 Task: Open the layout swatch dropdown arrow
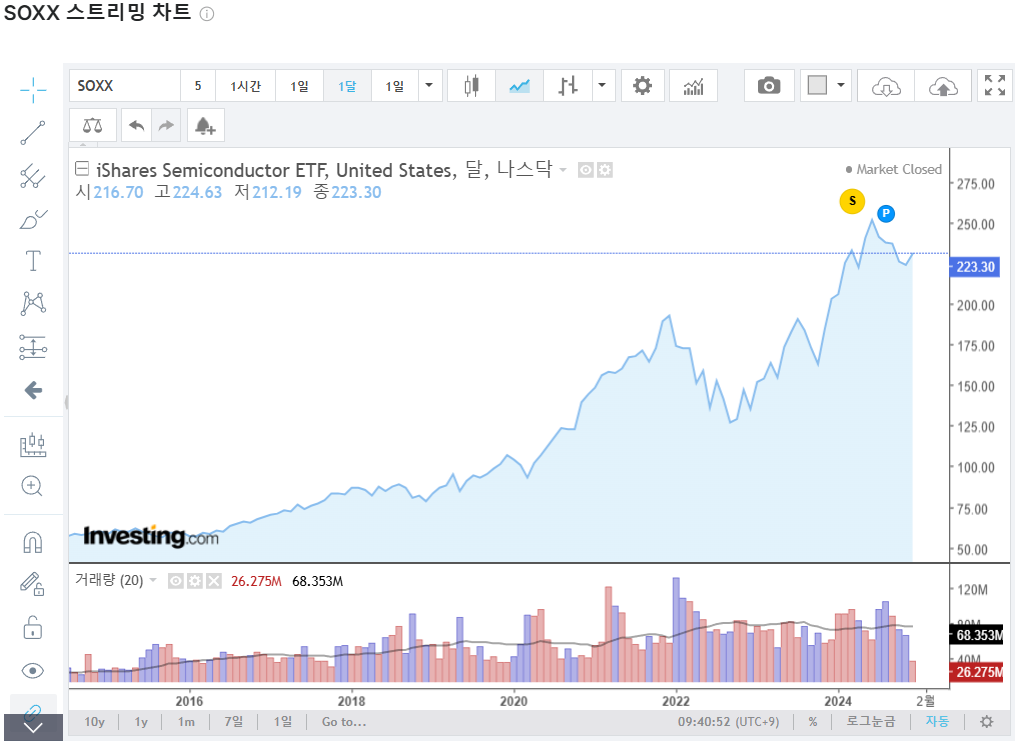click(841, 85)
